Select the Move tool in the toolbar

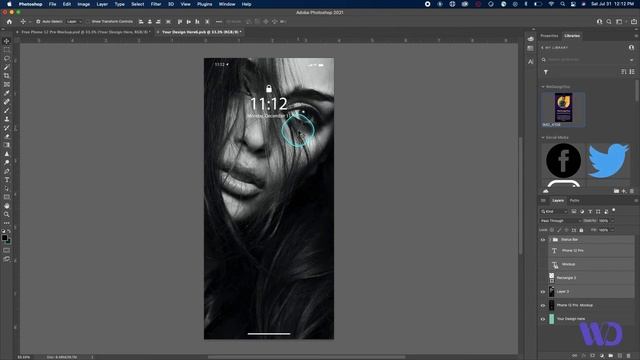click(7, 41)
